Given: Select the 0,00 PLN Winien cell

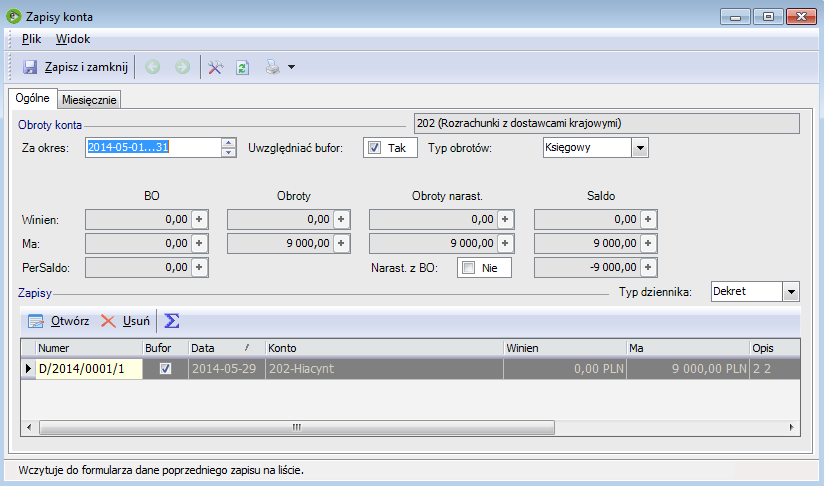Looking at the screenshot, I should click(565, 369).
